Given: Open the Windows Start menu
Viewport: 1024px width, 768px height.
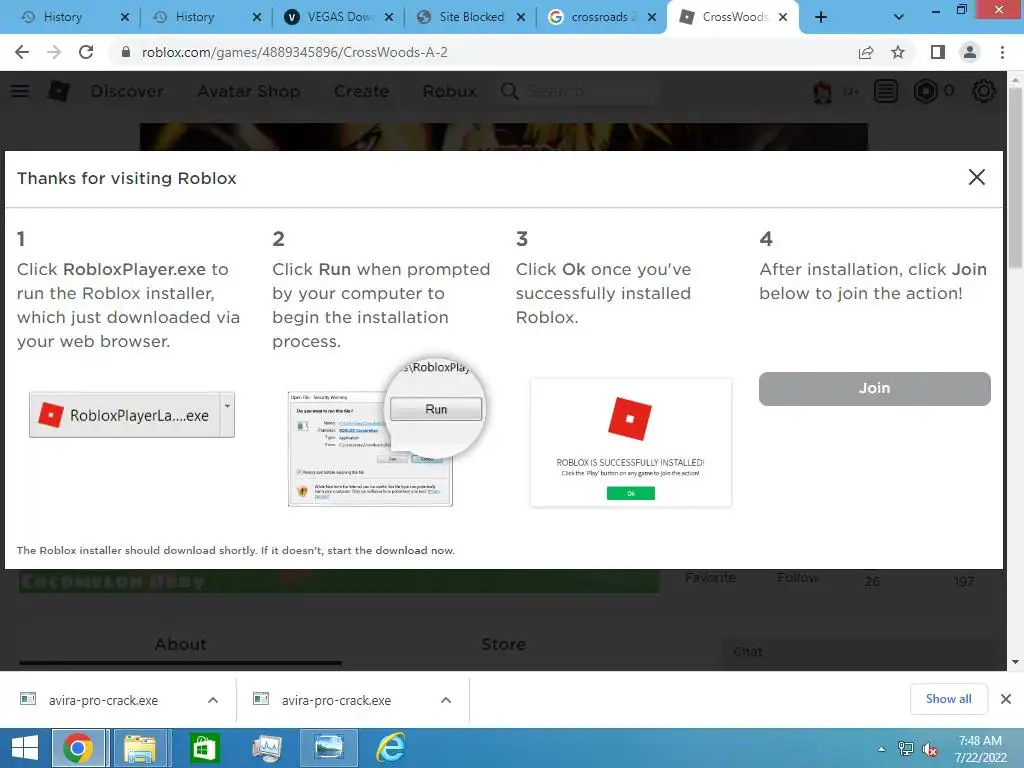Looking at the screenshot, I should [25, 748].
